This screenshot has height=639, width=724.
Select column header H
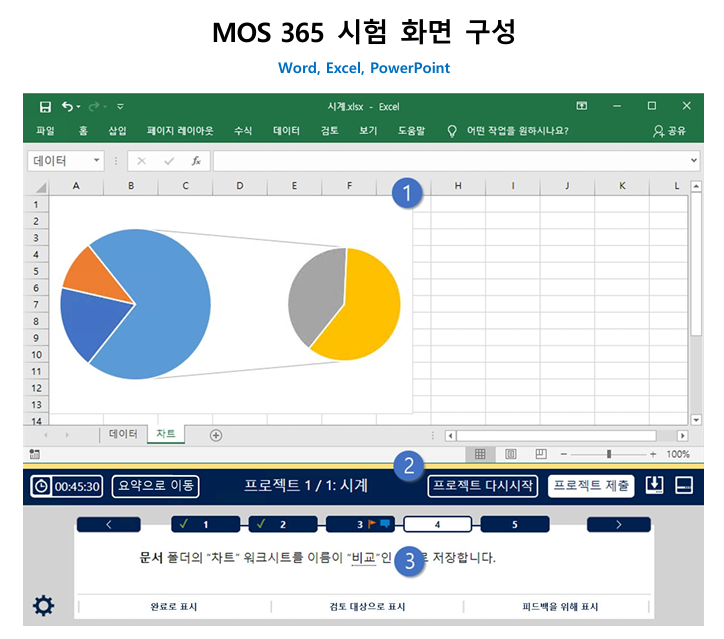(458, 186)
